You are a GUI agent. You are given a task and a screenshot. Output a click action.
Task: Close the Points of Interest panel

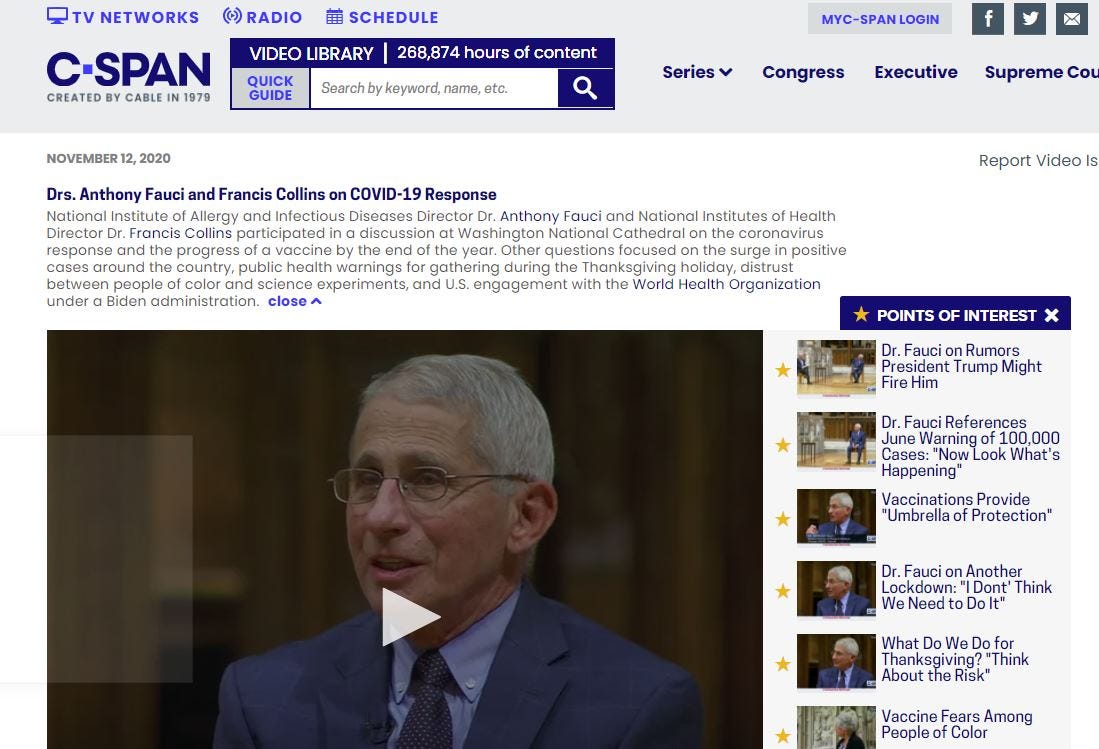tap(1051, 315)
